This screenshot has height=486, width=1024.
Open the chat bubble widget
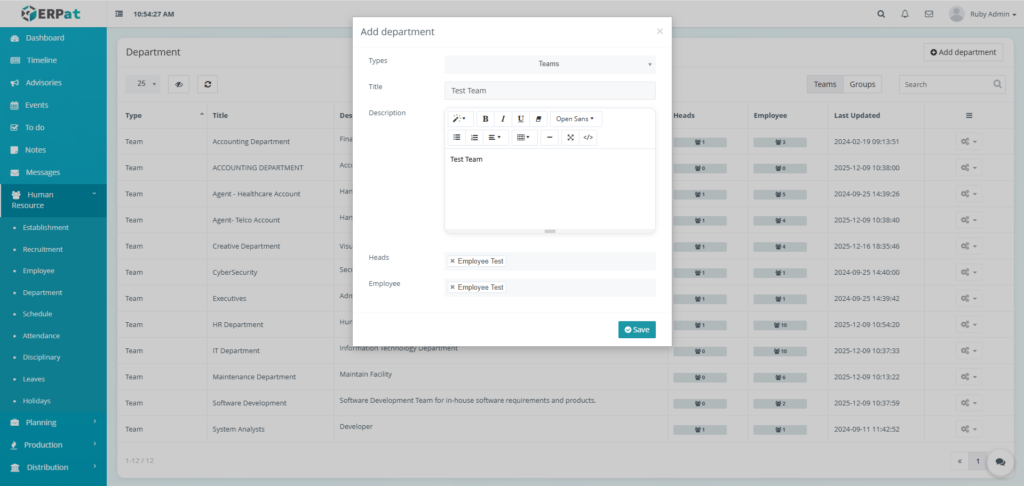pyautogui.click(x=1000, y=462)
